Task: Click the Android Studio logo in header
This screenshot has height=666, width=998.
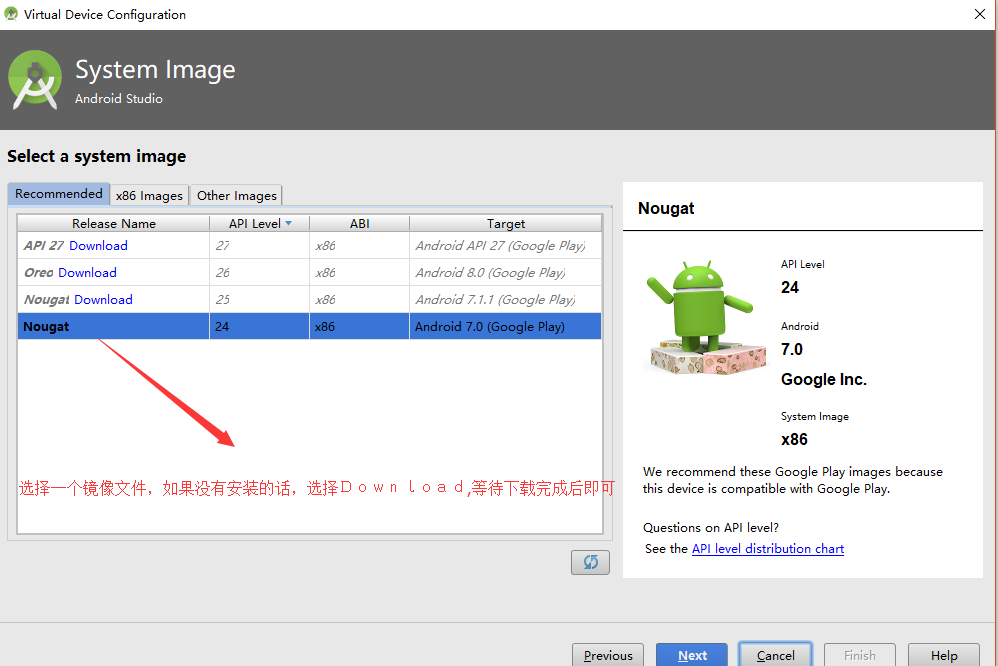Action: [35, 80]
